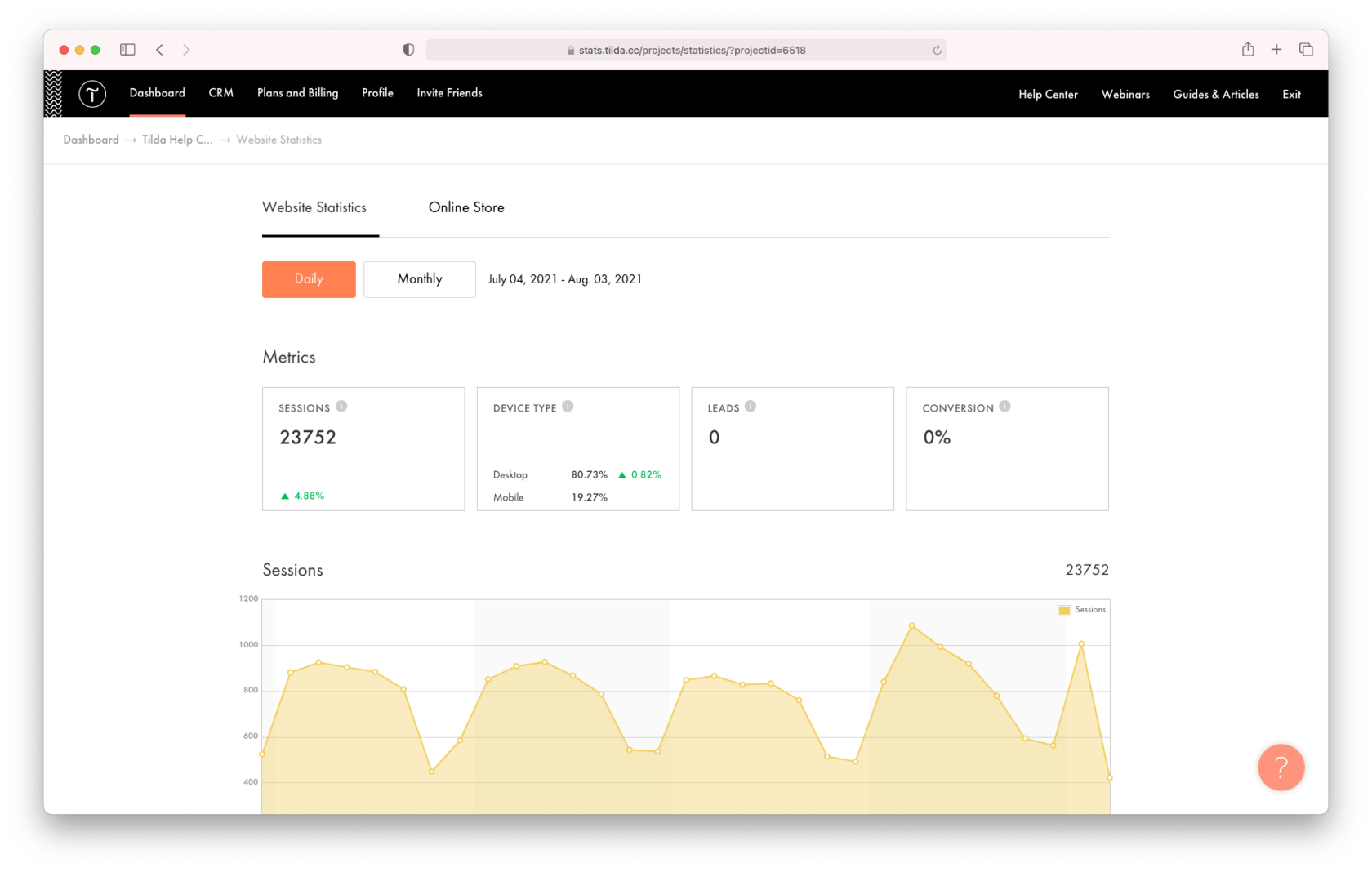Screen dimensions: 1372x872
Task: Switch to the Online Store tab
Action: point(466,208)
